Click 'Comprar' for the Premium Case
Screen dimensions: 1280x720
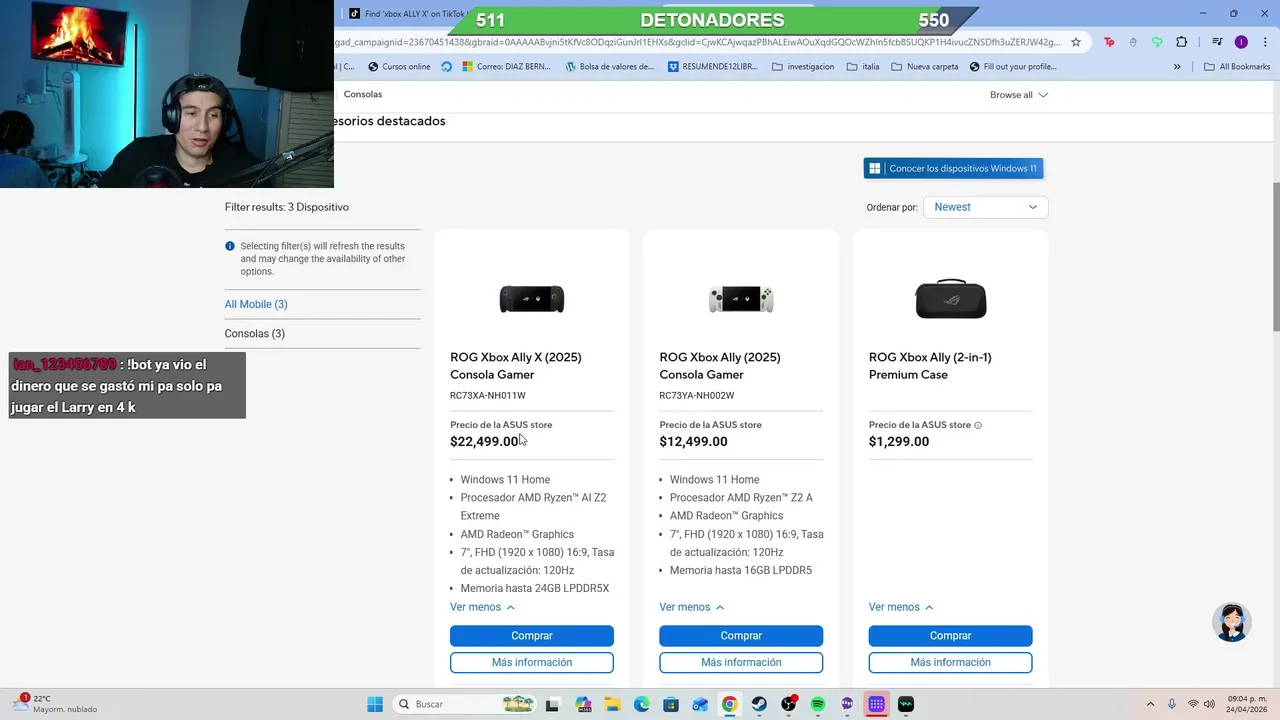point(950,636)
